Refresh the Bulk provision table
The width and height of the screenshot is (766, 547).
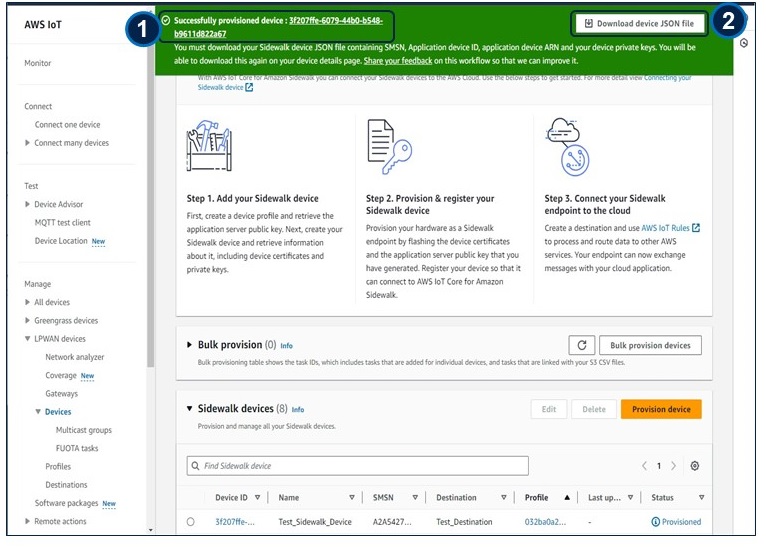click(581, 345)
